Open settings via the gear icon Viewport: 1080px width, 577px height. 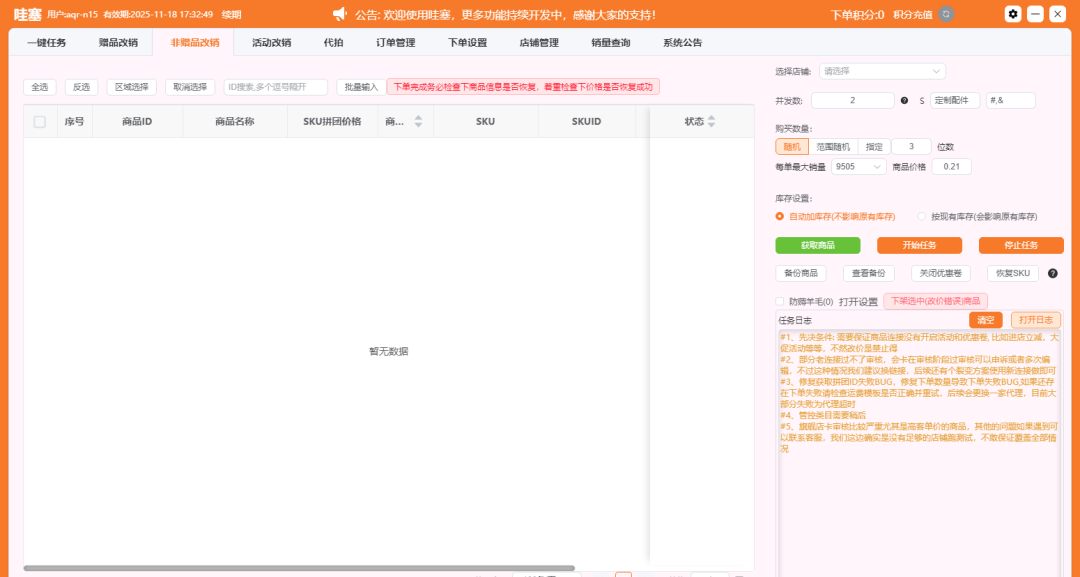coord(1013,14)
